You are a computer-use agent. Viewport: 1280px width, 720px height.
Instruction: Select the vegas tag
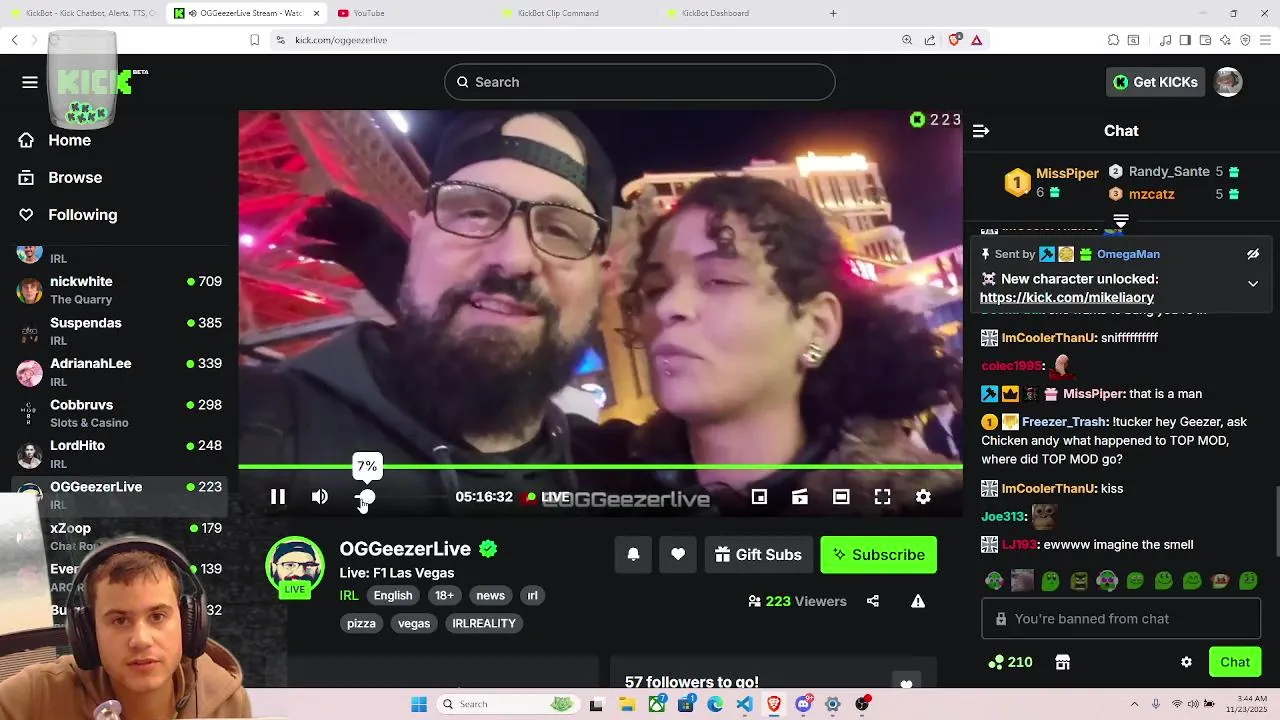pyautogui.click(x=414, y=623)
